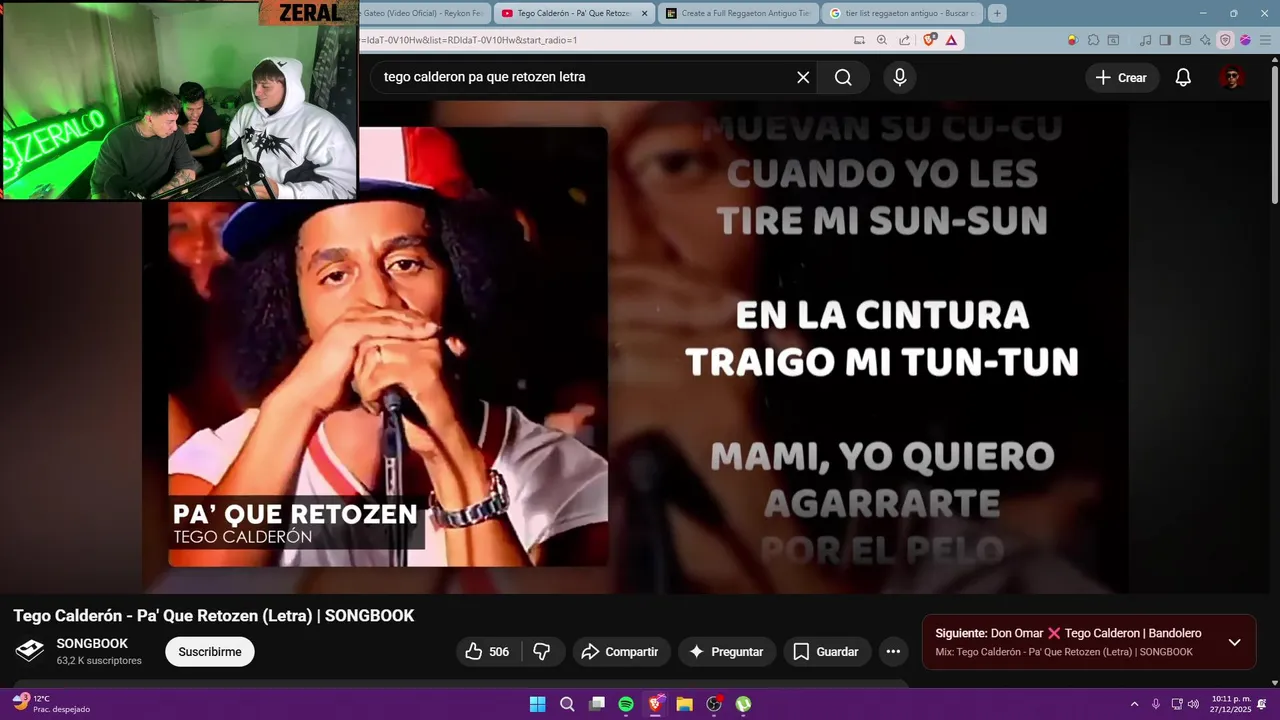
Task: Open the Brave VPN shield button
Action: [x=1225, y=40]
